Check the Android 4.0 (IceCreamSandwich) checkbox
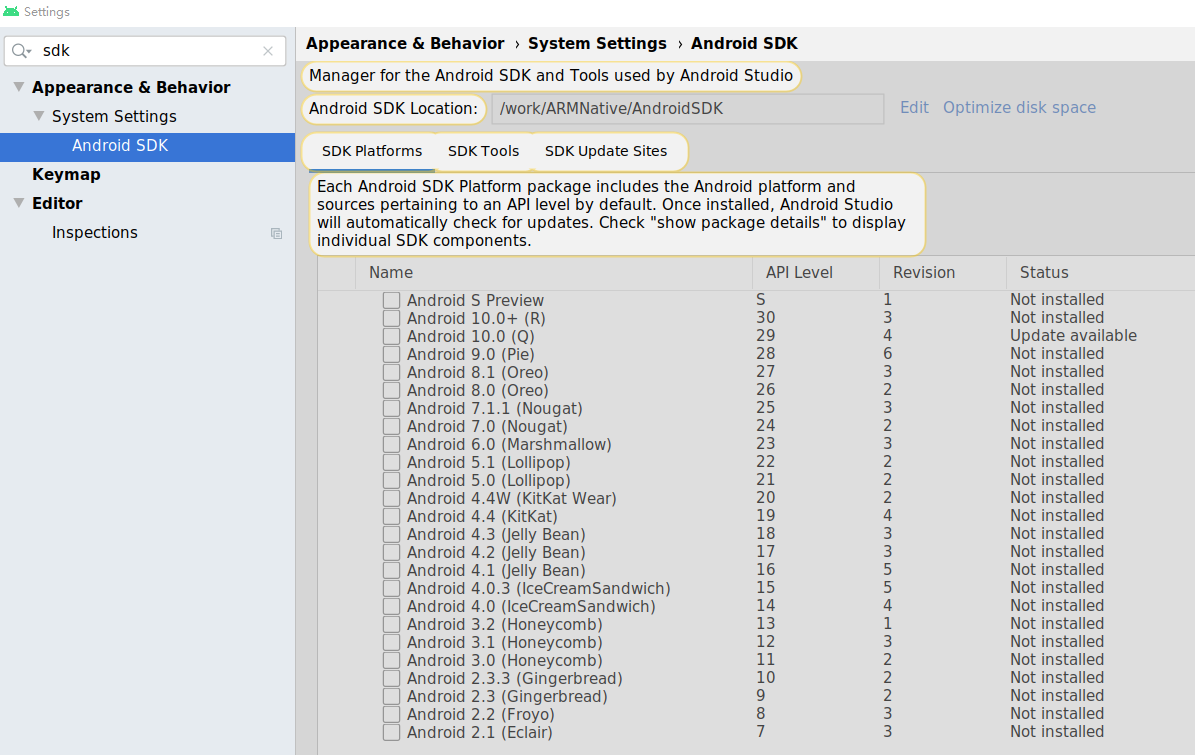The height and width of the screenshot is (755, 1195). click(x=391, y=606)
